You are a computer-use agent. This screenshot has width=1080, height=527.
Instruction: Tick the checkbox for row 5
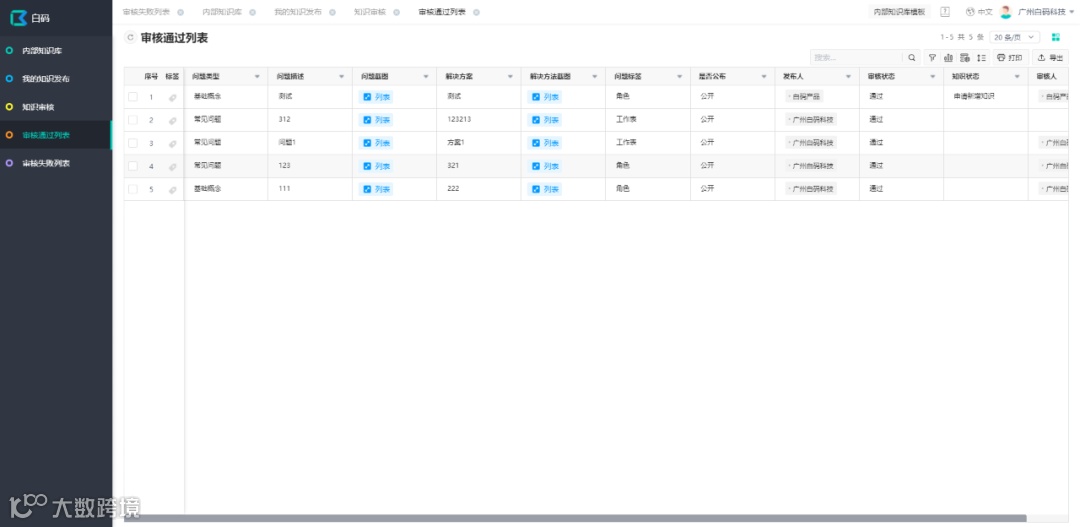pos(133,189)
